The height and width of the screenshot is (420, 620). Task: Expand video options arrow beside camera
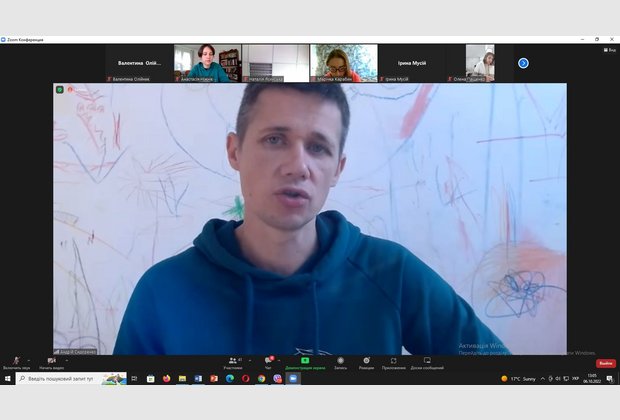(x=65, y=359)
